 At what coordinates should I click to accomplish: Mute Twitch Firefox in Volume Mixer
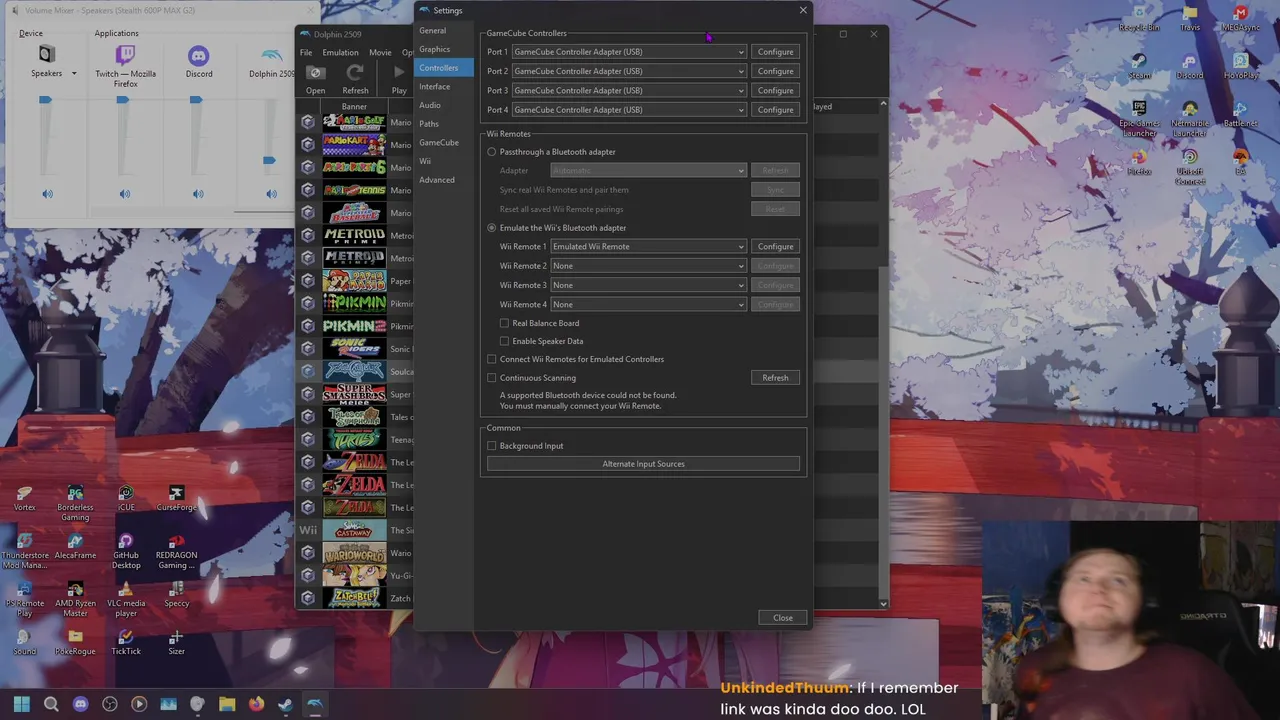point(125,194)
